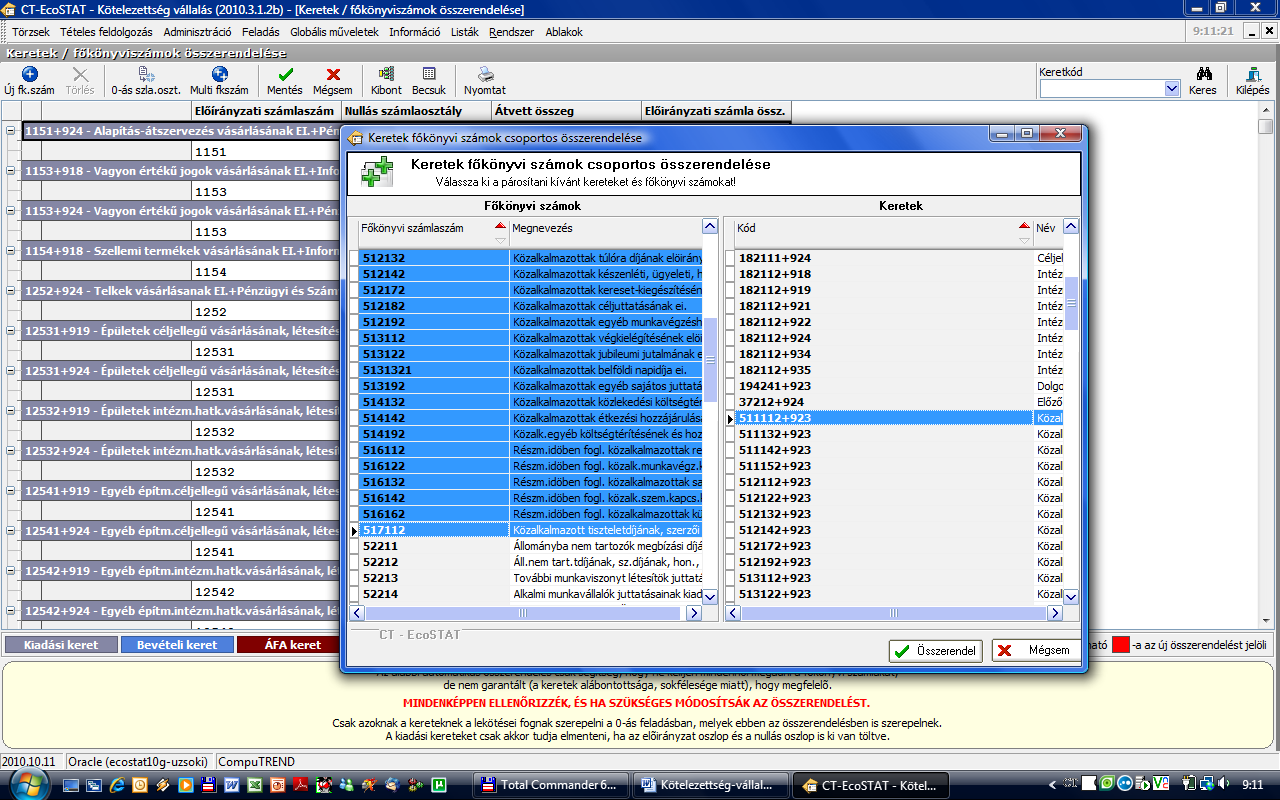Sort Főkönyvi számlaszám ascending with red arrow
1280x800 pixels.
[501, 226]
